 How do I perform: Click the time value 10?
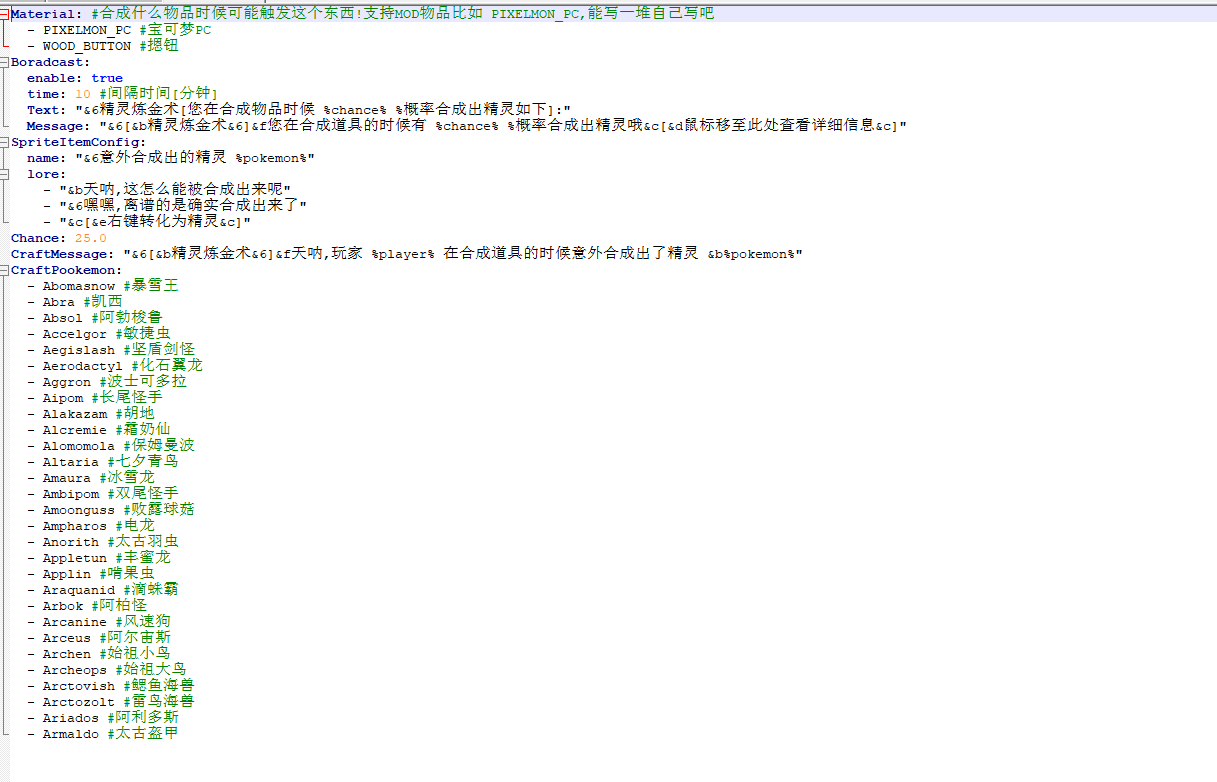point(83,94)
